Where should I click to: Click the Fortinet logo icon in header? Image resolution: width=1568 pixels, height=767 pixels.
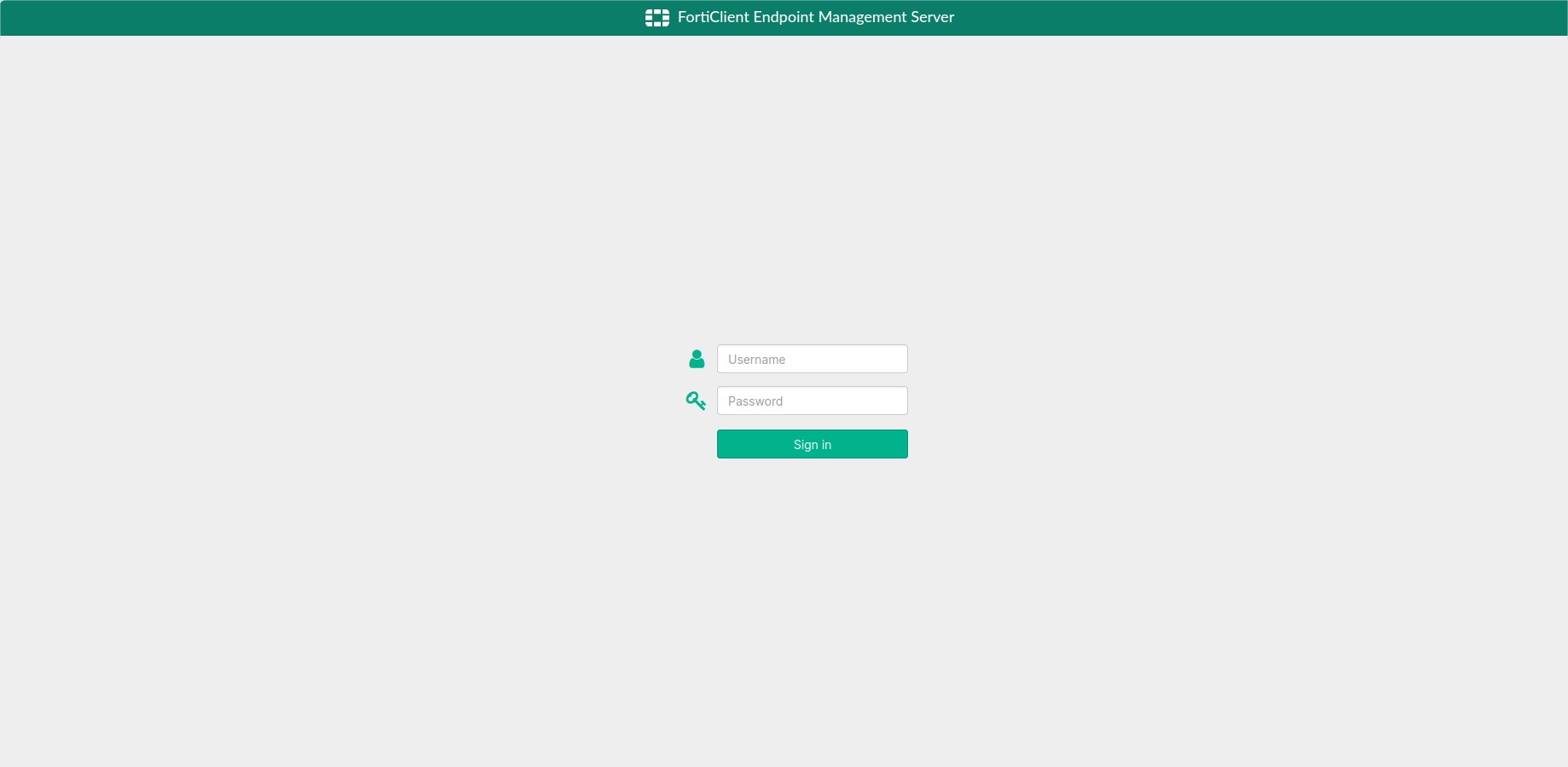657,17
